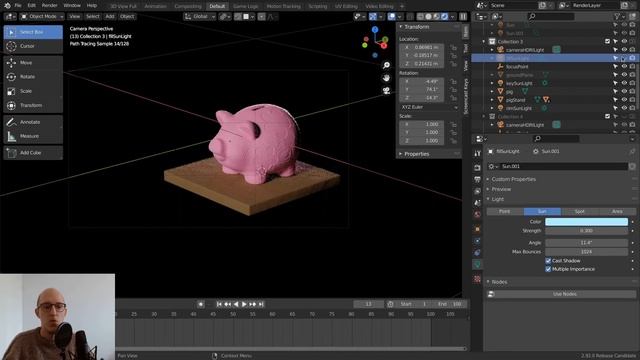Screen dimensions: 640x360
Task: Jump to the timeline start frame
Action: pos(219,304)
